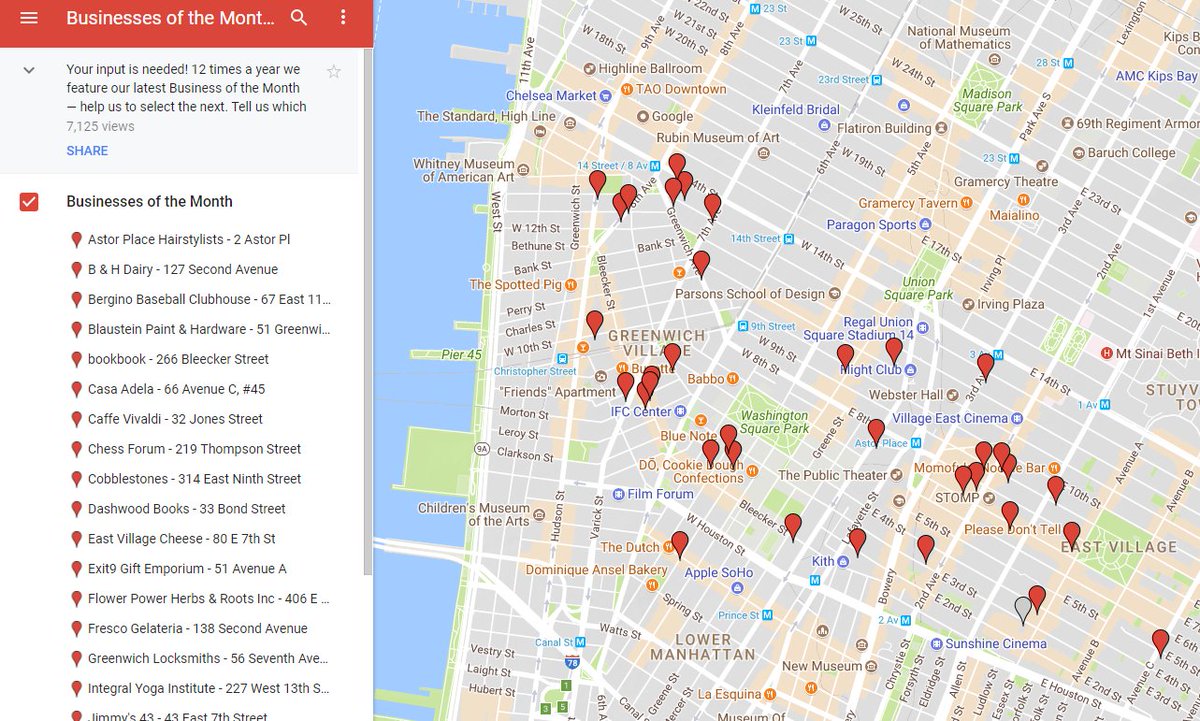Click the Chelsea Market map label
Image resolution: width=1200 pixels, height=721 pixels.
coord(551,96)
